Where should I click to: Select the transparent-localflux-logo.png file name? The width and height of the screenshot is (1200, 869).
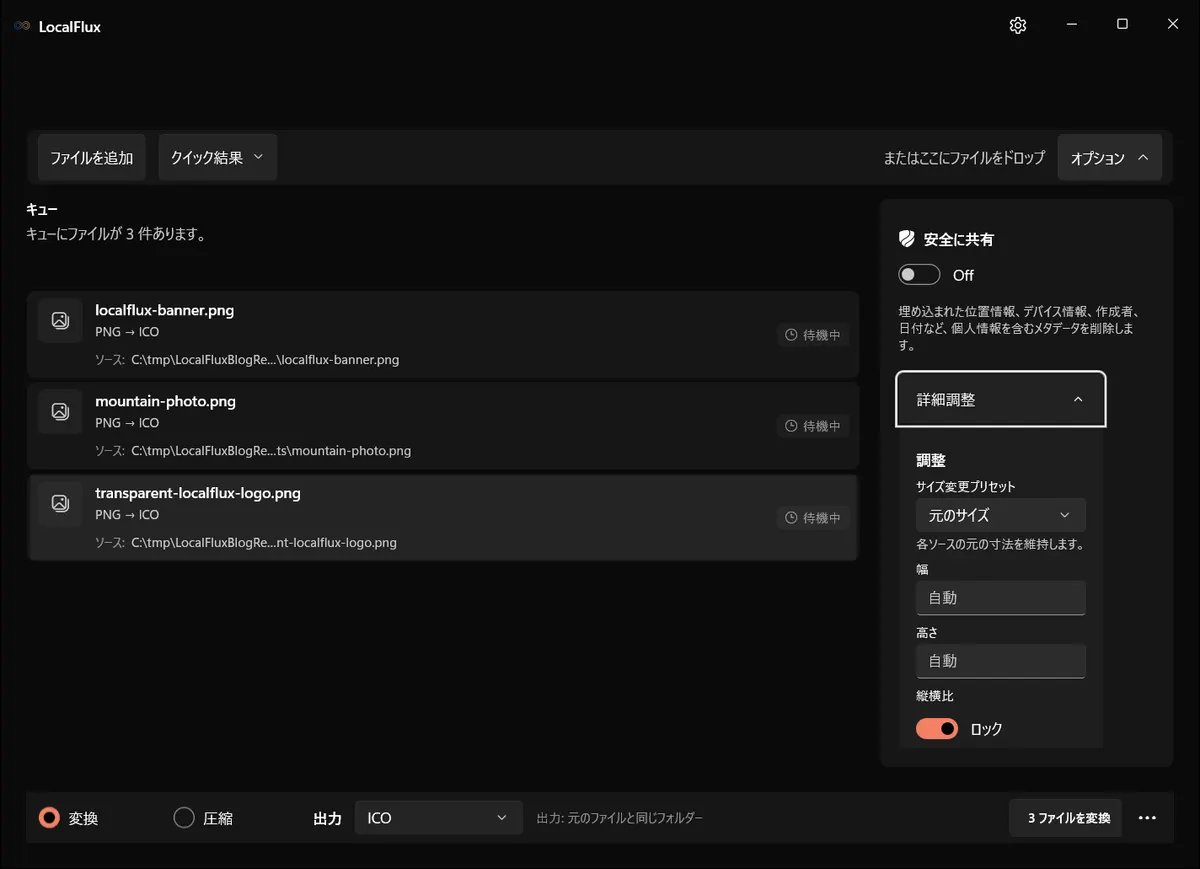tap(198, 493)
